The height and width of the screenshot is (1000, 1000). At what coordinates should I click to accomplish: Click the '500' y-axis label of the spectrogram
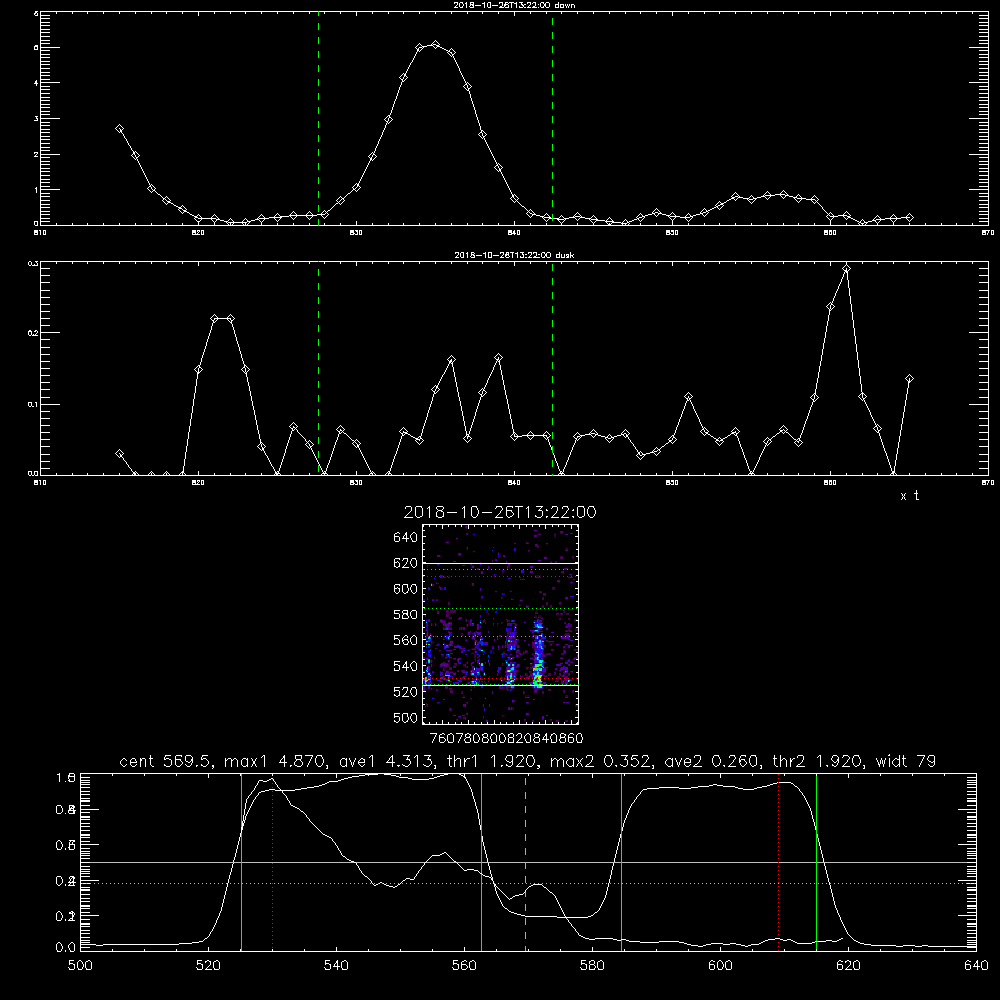click(406, 718)
